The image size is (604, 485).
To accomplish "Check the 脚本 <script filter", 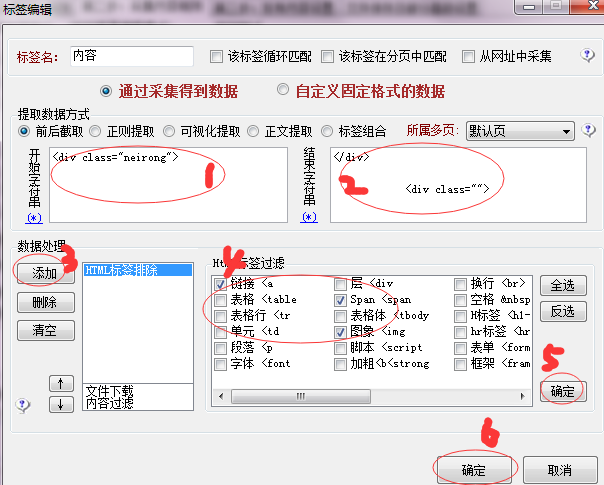I will tap(340, 348).
